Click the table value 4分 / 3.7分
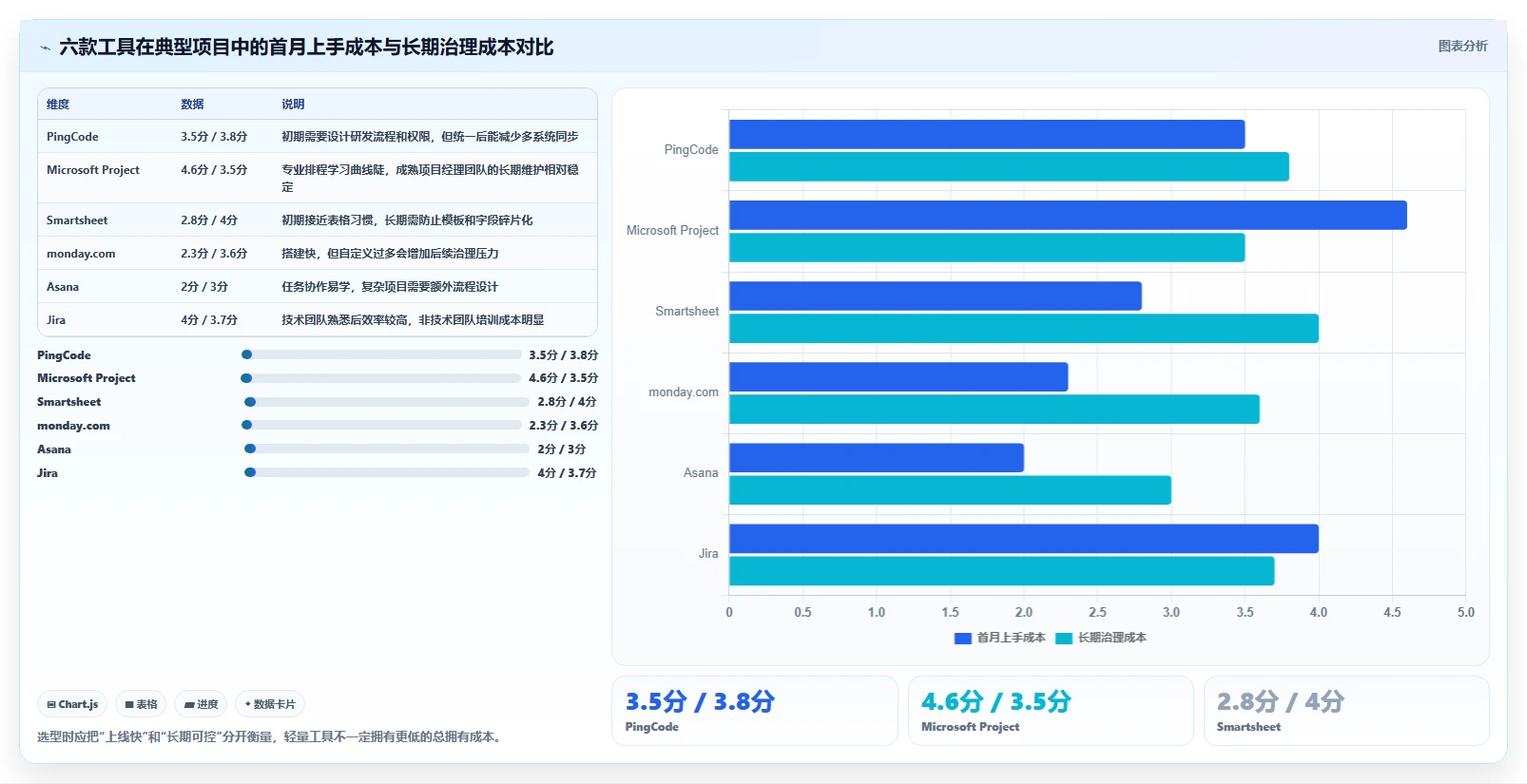The image size is (1527, 784). pyautogui.click(x=209, y=319)
